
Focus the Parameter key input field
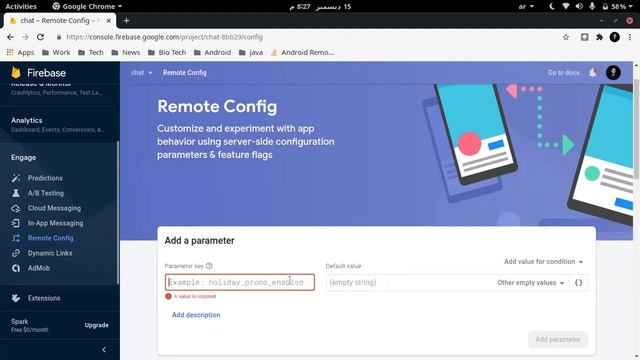pyautogui.click(x=240, y=282)
